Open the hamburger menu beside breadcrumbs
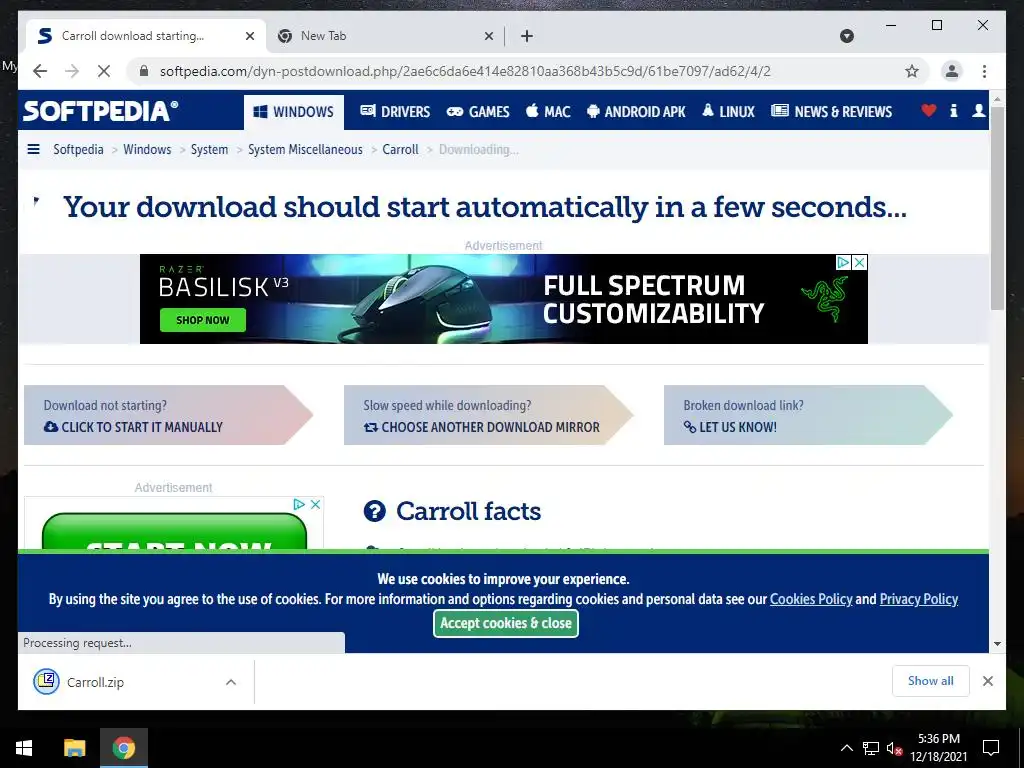 tap(33, 150)
